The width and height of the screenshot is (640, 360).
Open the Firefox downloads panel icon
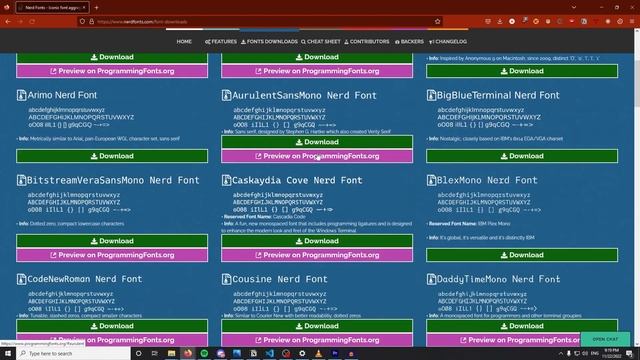(x=500, y=21)
